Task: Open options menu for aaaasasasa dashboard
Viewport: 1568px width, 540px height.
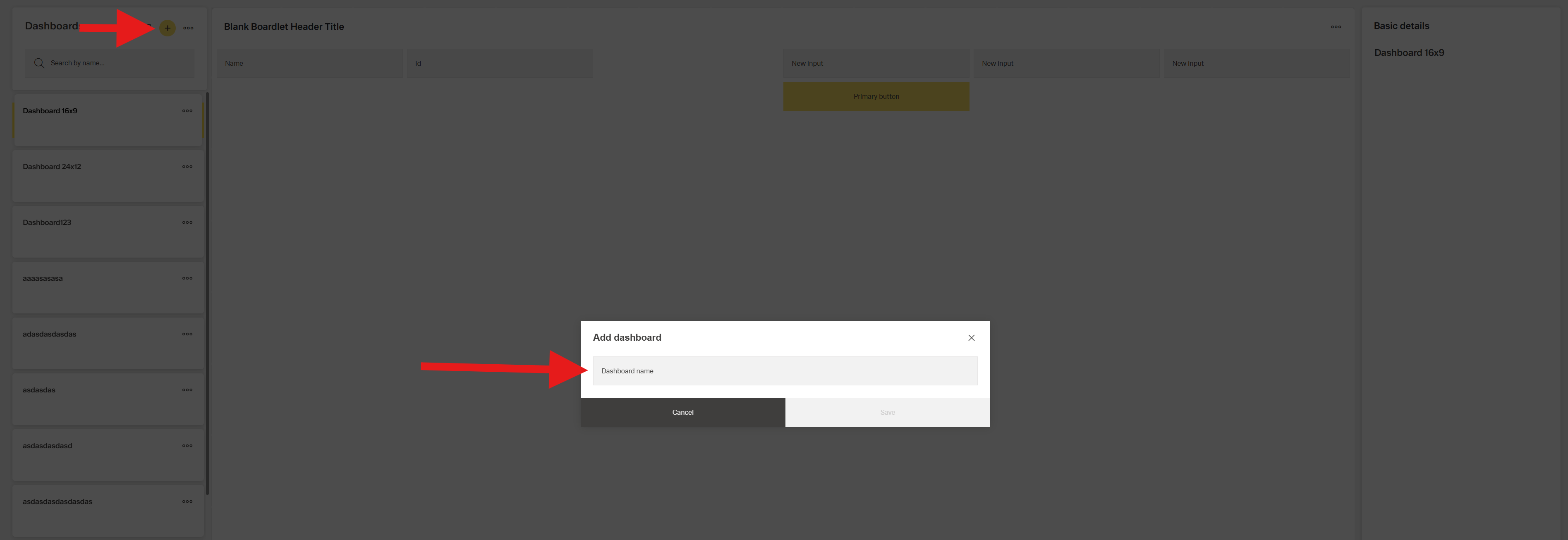Action: (x=187, y=278)
